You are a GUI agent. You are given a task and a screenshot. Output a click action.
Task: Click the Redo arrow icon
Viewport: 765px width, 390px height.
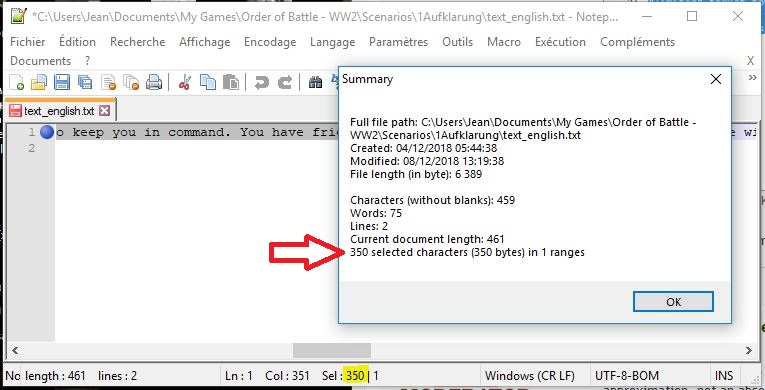point(284,82)
